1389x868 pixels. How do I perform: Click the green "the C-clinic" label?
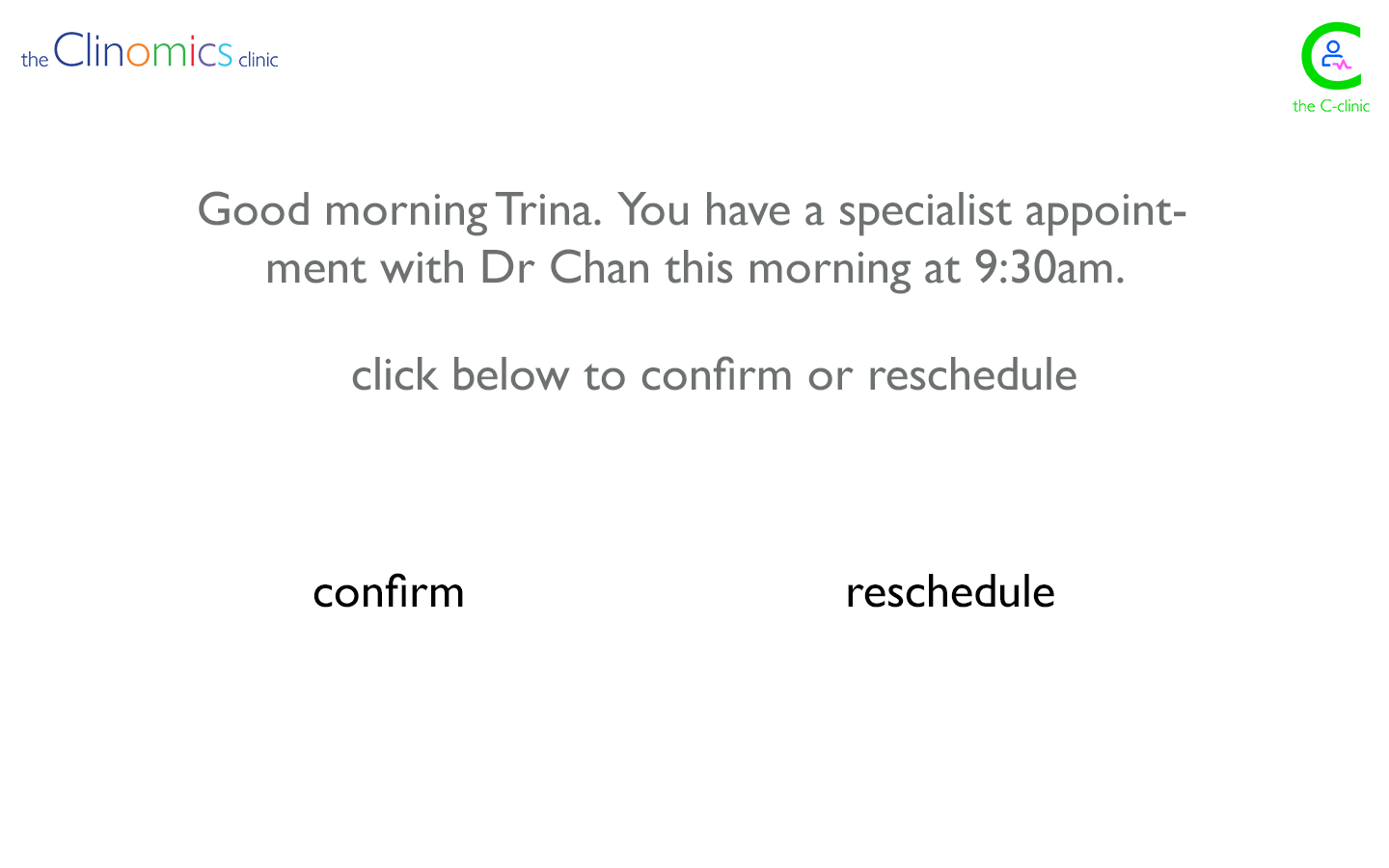[x=1330, y=106]
